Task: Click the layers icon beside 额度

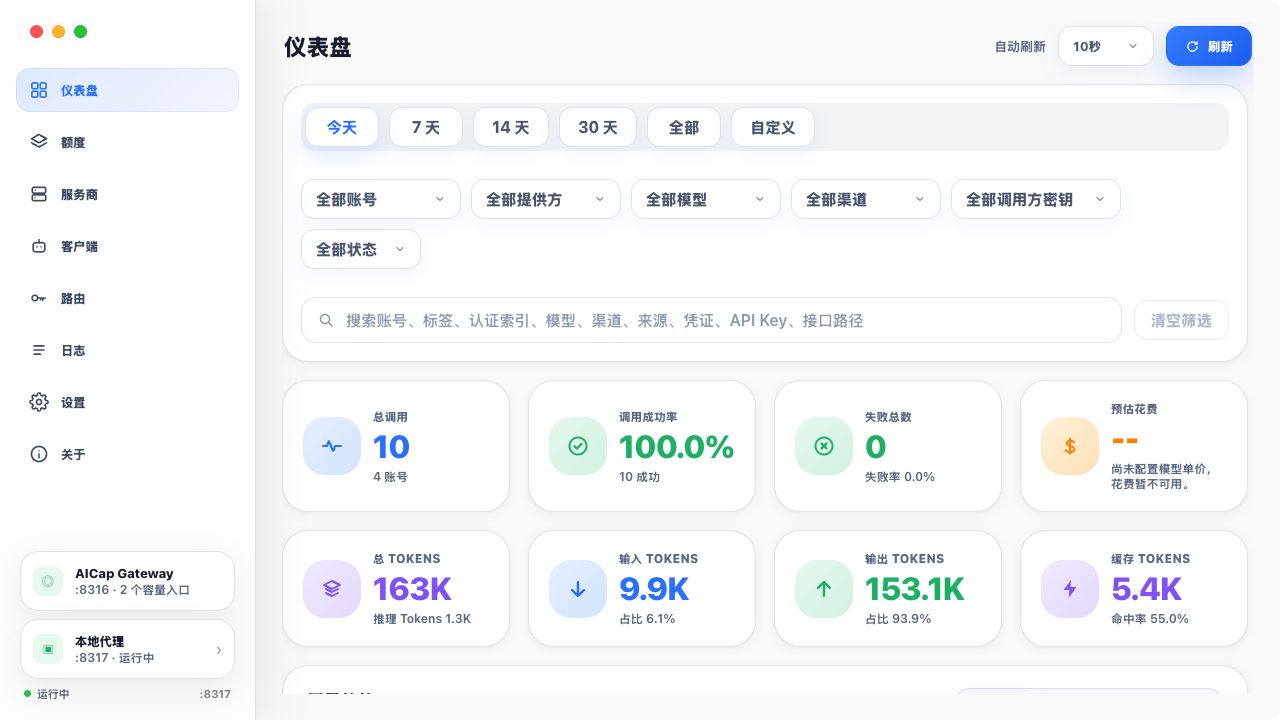Action: 39,142
